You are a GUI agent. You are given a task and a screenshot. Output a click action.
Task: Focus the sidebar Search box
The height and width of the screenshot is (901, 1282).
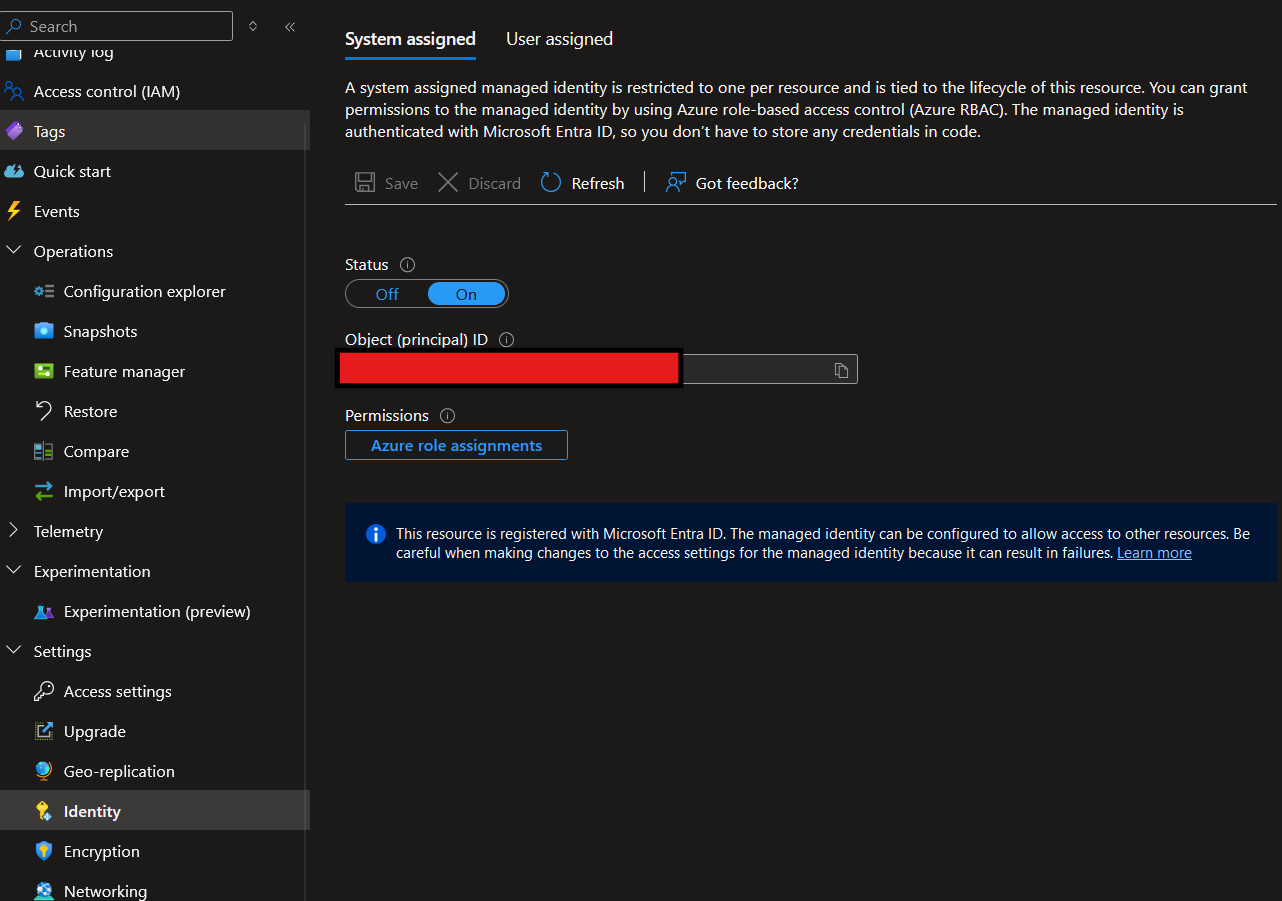[x=116, y=26]
